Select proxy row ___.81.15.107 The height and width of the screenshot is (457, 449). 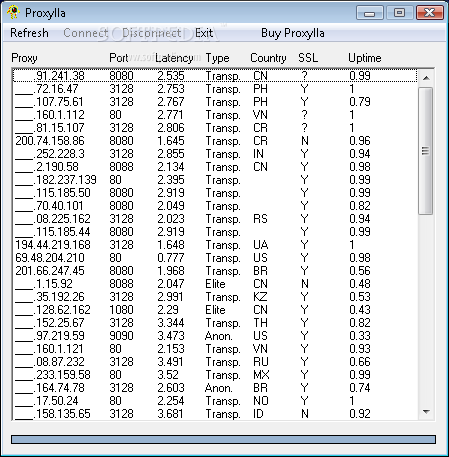pyautogui.click(x=215, y=128)
